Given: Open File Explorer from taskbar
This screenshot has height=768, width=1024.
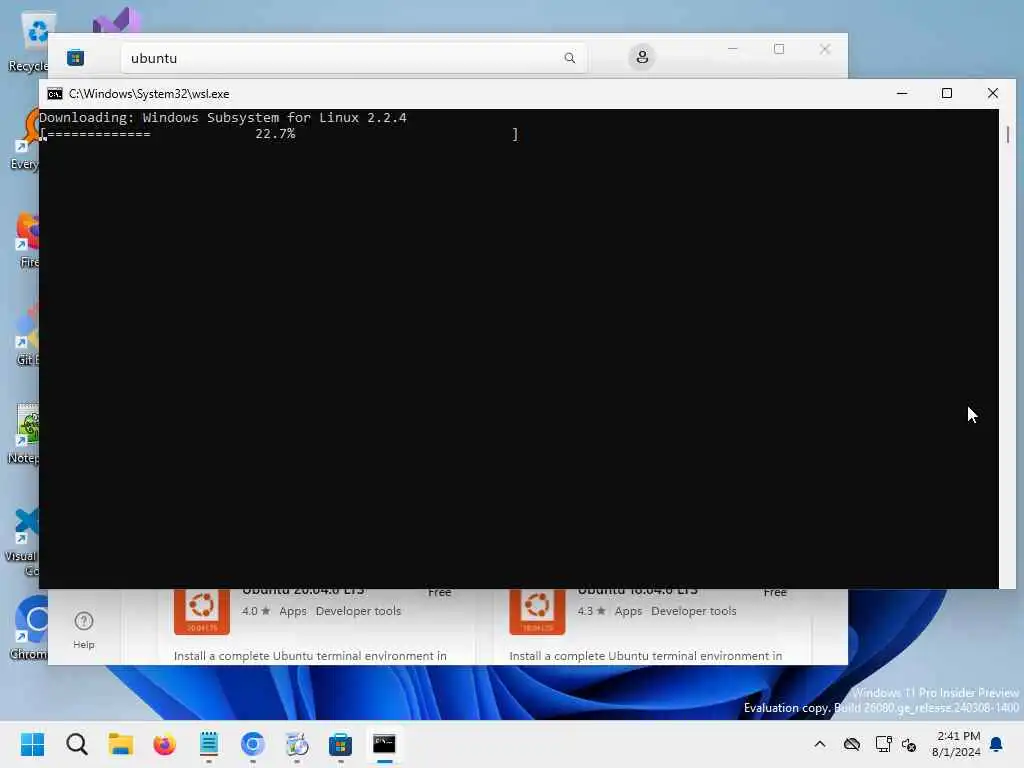Looking at the screenshot, I should click(x=120, y=744).
